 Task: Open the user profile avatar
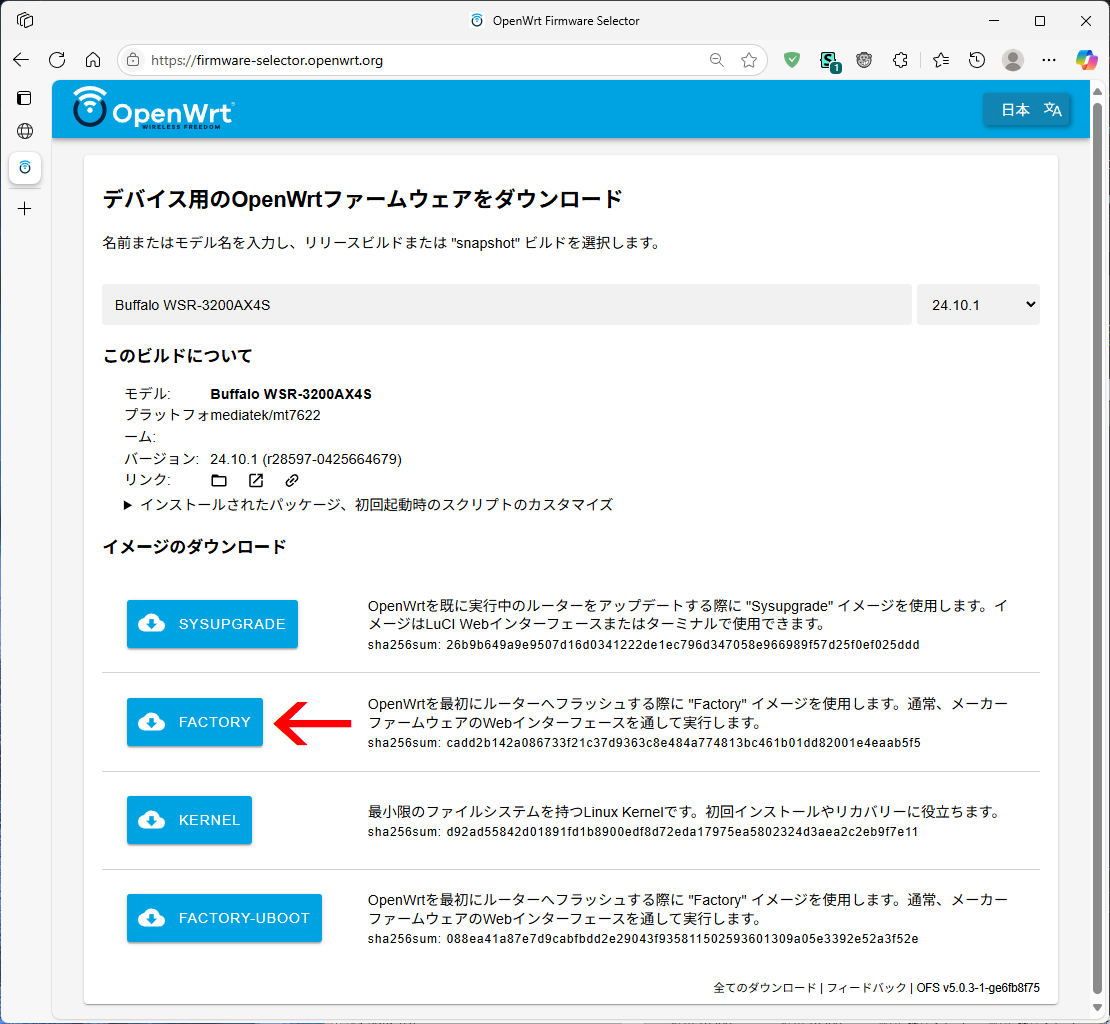(1013, 60)
